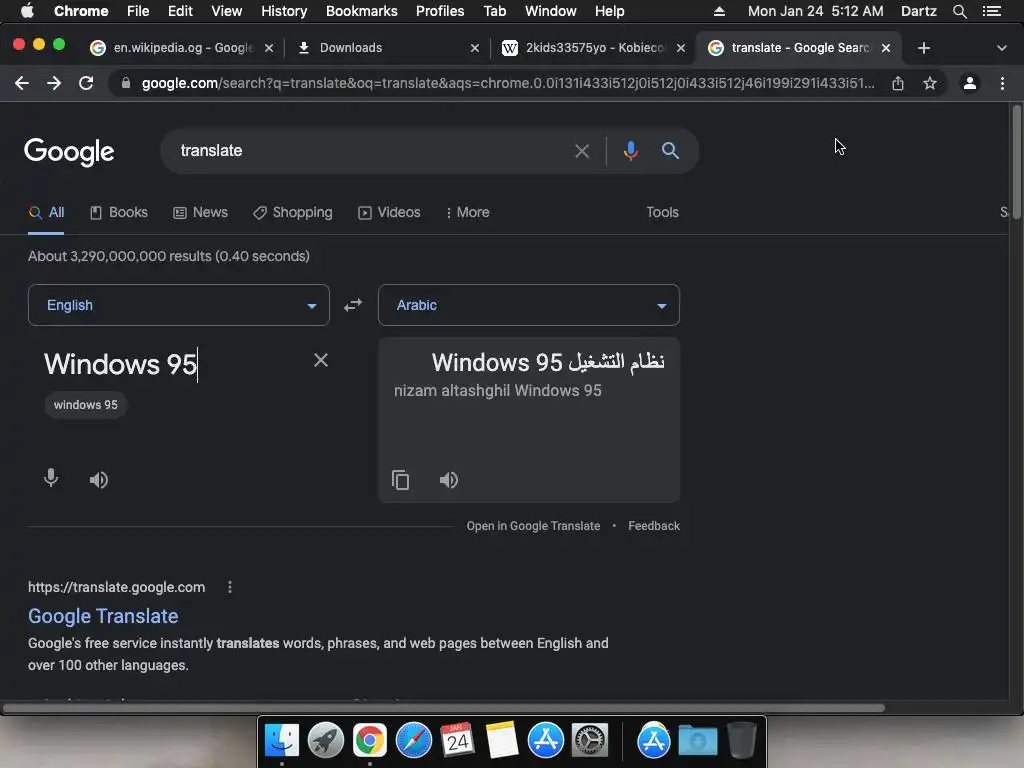
Task: Clear the Windows 95 source text
Action: (x=321, y=360)
